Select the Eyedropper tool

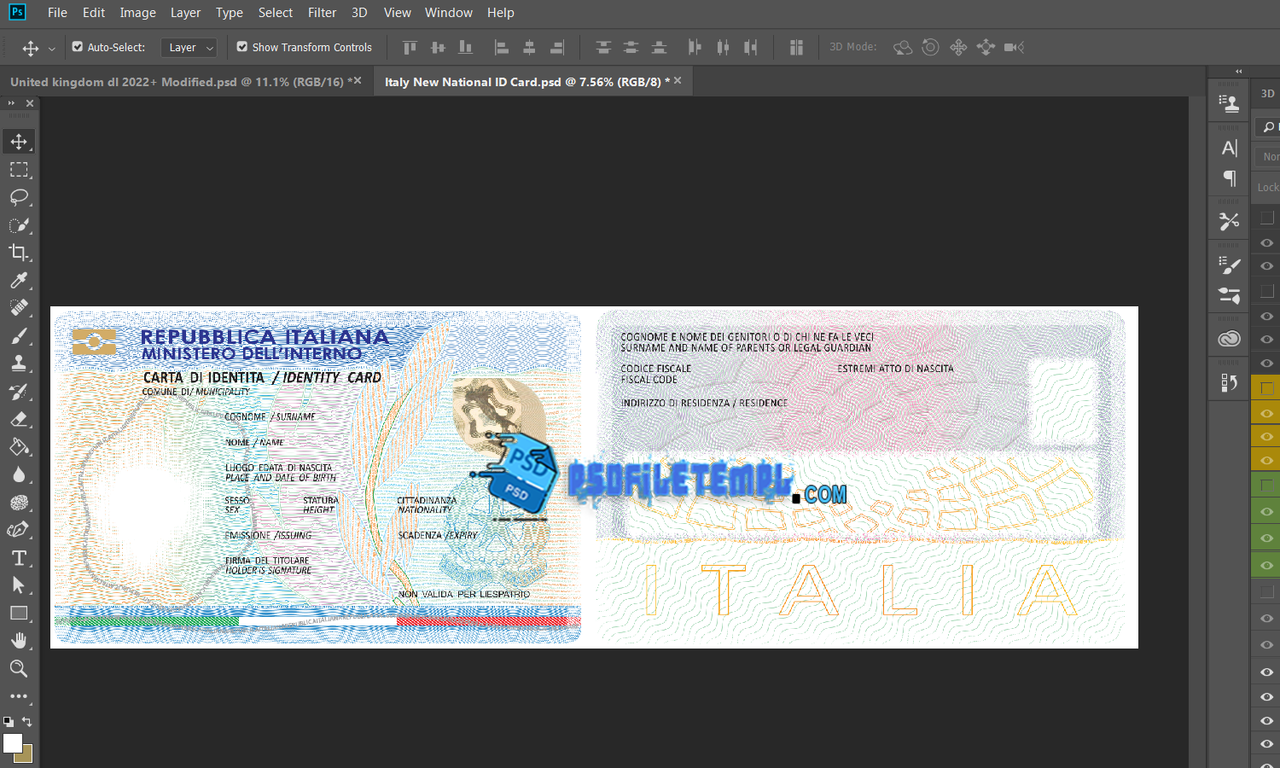(19, 280)
